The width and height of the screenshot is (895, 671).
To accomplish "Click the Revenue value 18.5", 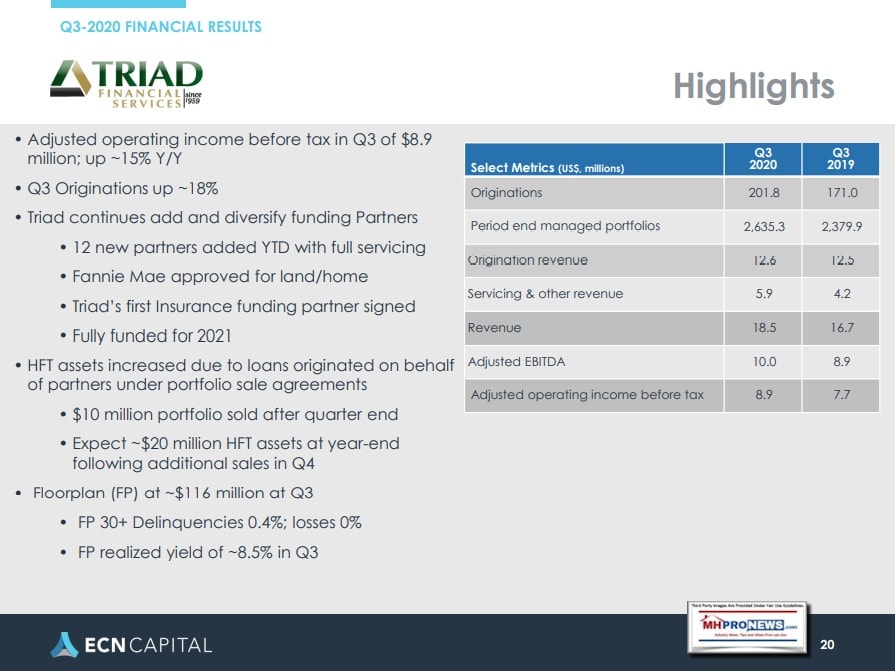I will pos(763,327).
